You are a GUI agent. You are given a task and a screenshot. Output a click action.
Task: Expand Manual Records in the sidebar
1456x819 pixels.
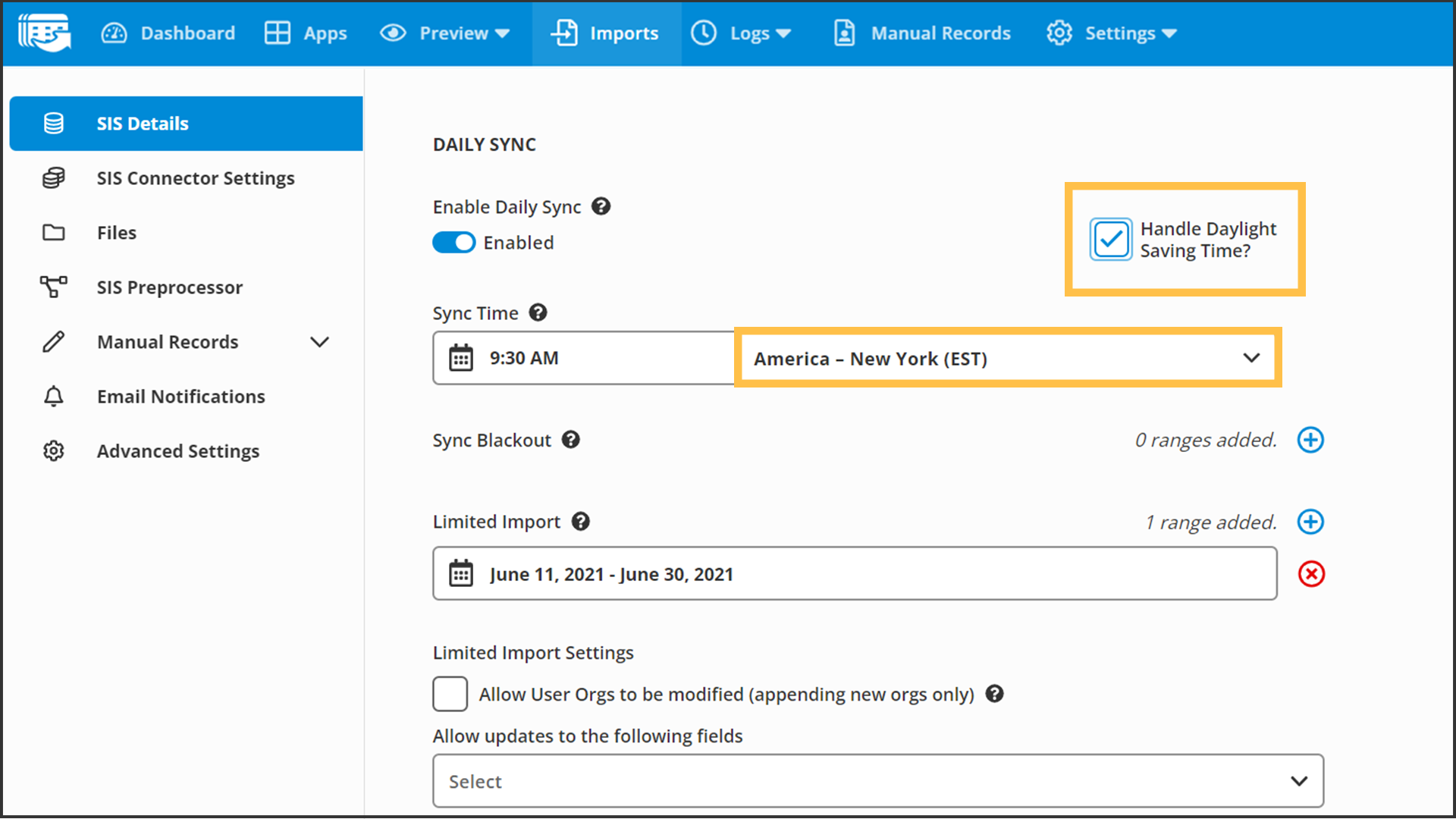click(320, 342)
